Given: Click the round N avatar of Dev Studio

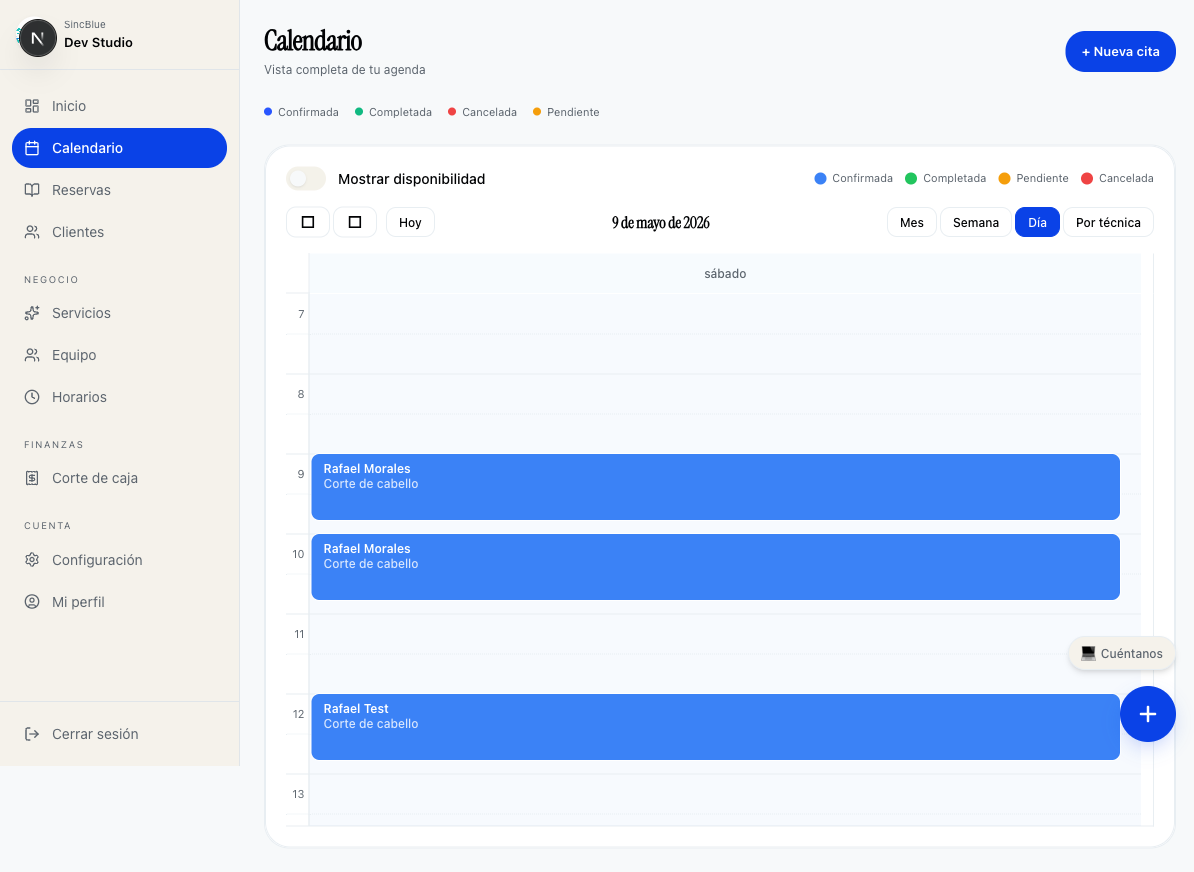Looking at the screenshot, I should click(37, 38).
